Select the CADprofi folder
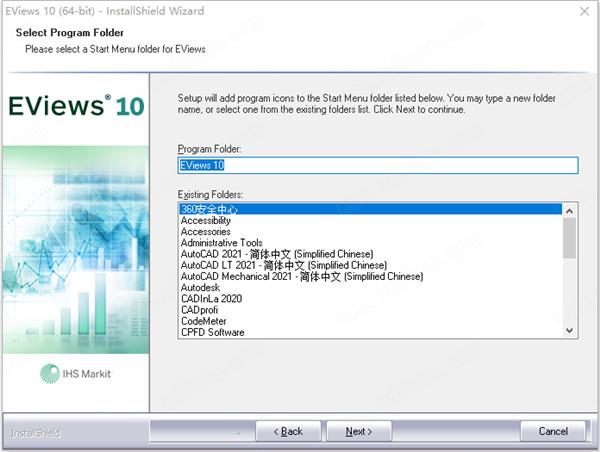 coord(370,310)
